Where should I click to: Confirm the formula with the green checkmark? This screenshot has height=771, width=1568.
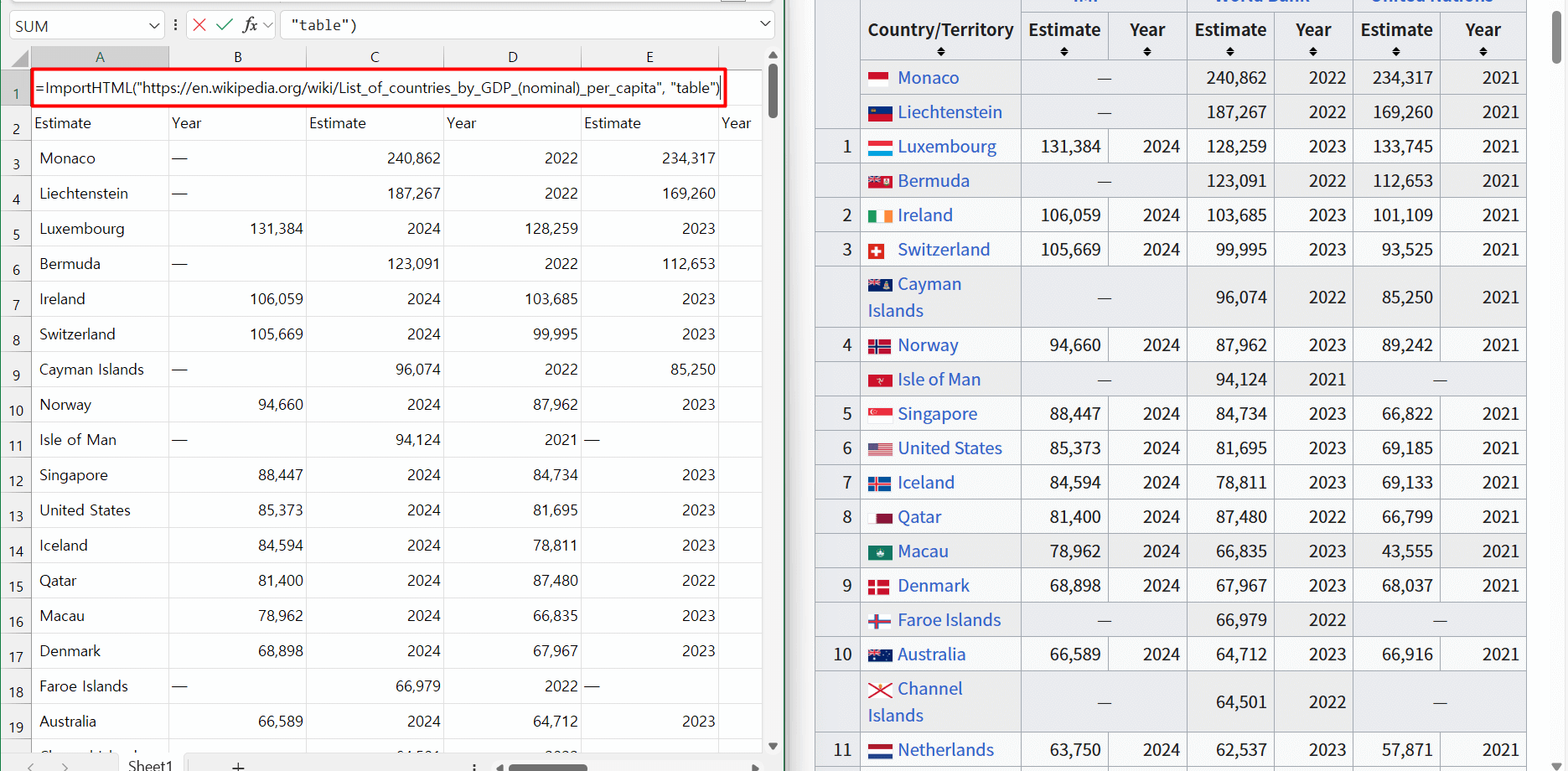[224, 25]
